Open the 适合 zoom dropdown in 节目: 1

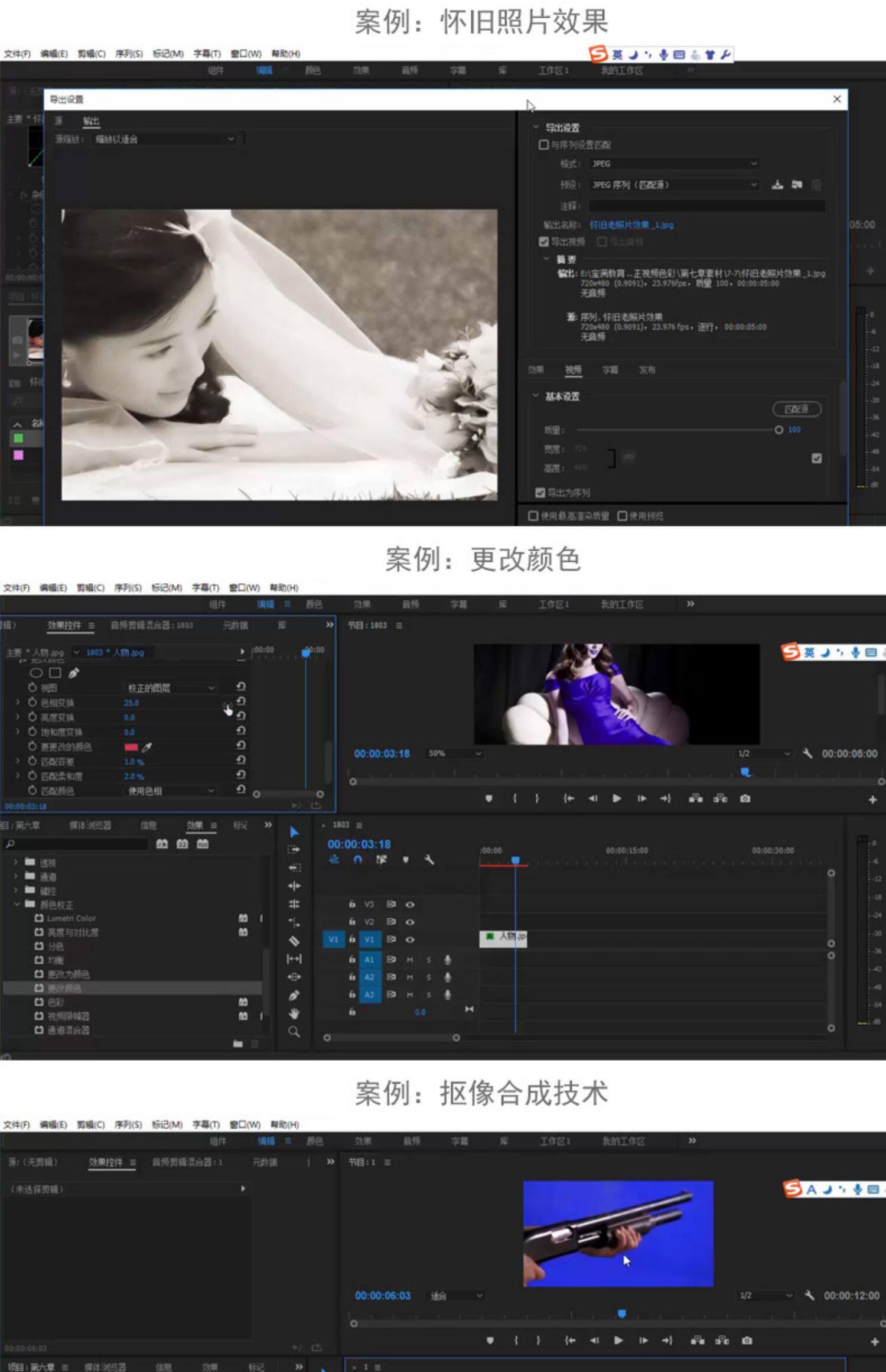coord(457,1296)
